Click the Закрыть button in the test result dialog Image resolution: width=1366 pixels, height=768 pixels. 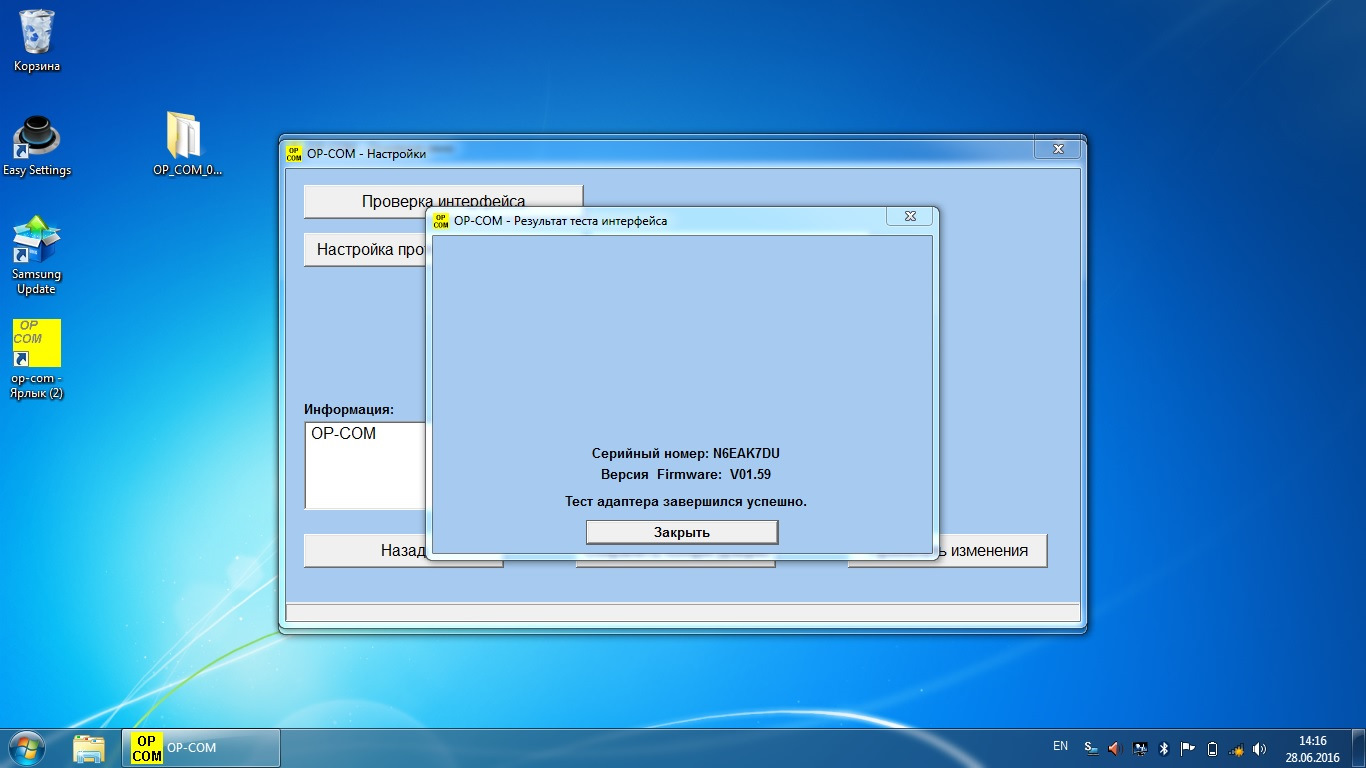click(x=681, y=532)
